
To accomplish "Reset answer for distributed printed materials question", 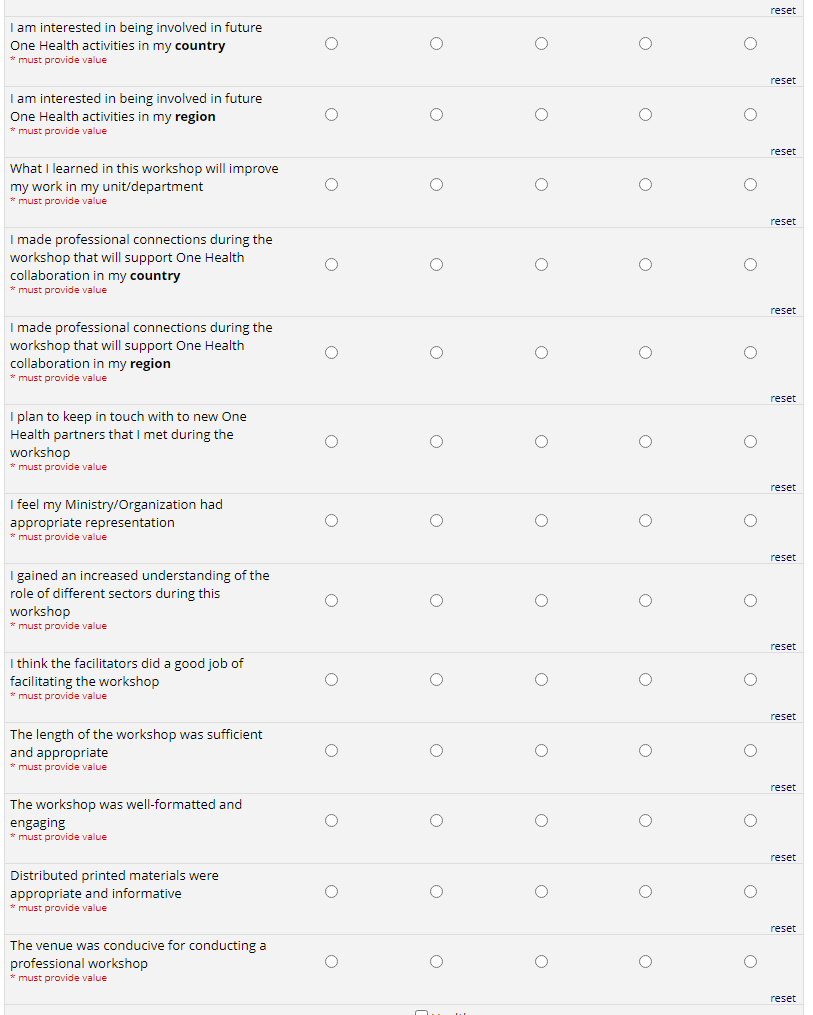I will (x=783, y=929).
